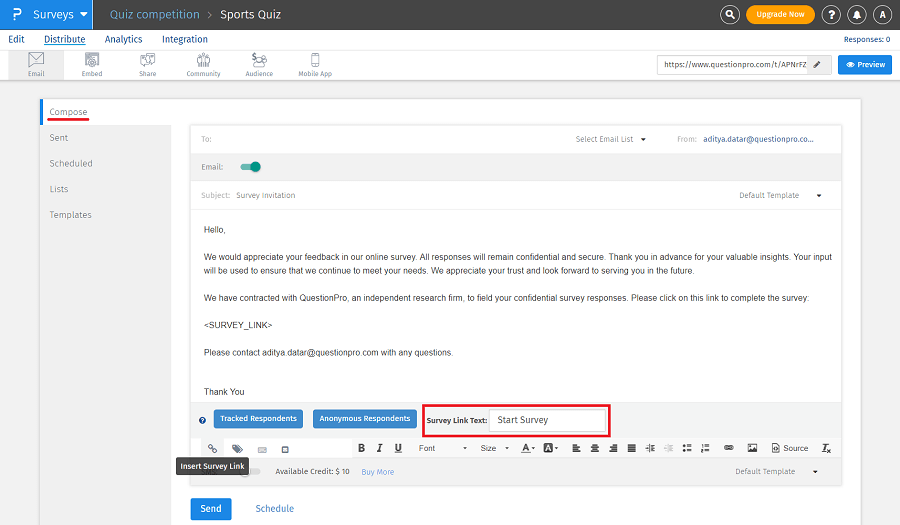This screenshot has width=900, height=525.
Task: Select Sent in the sidebar
Action: click(x=59, y=138)
